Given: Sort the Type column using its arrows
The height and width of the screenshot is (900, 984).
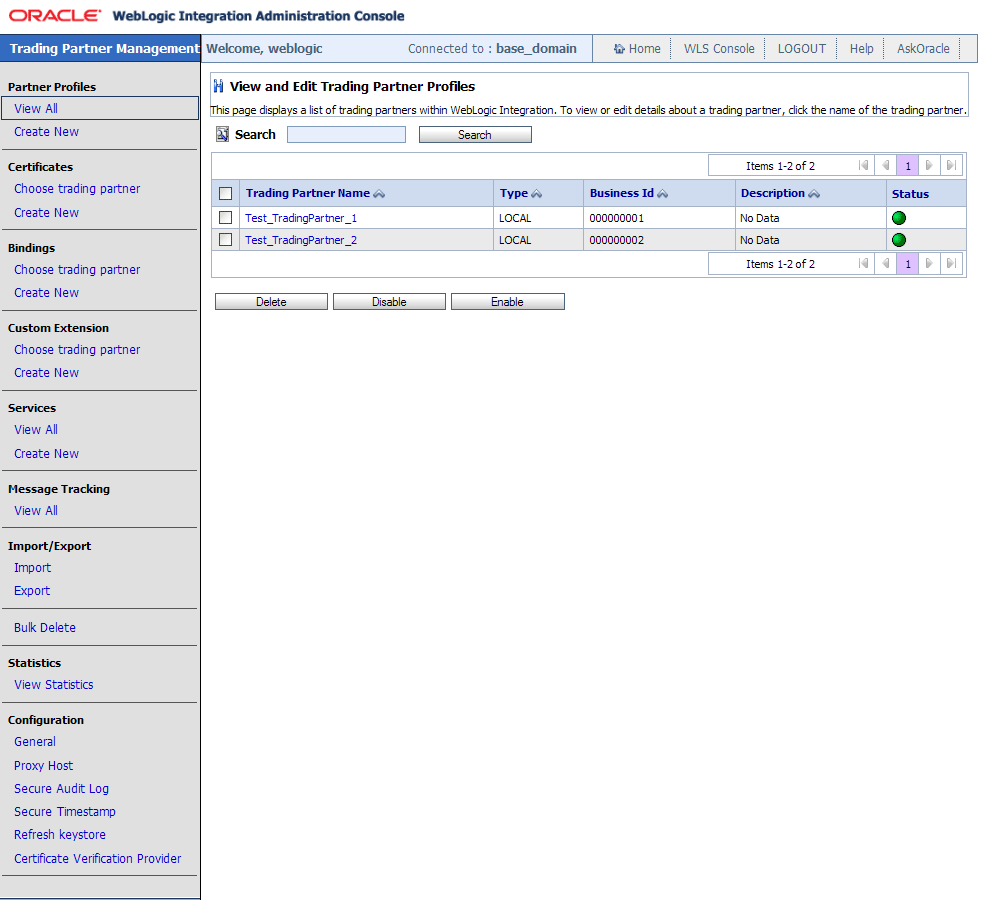Looking at the screenshot, I should click(536, 193).
